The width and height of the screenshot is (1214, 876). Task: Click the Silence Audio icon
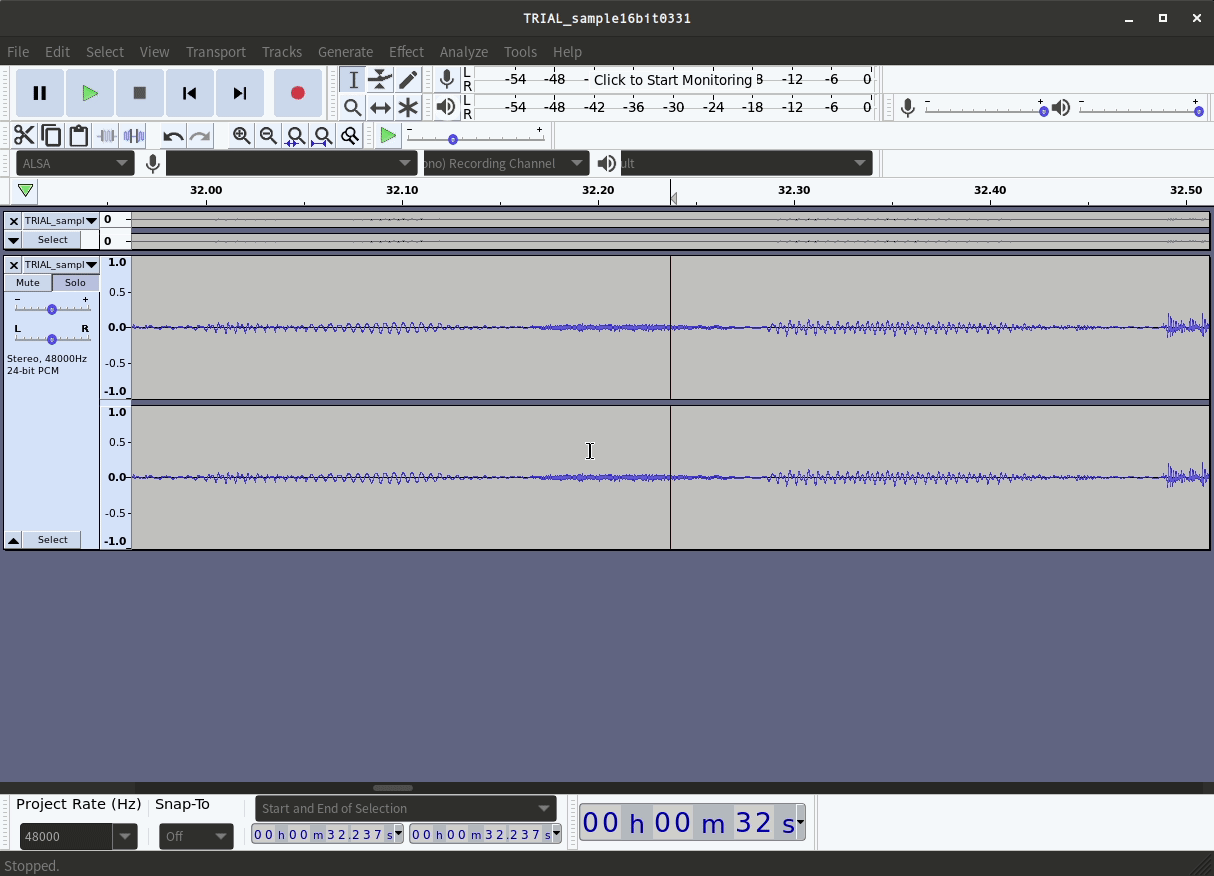pos(134,135)
